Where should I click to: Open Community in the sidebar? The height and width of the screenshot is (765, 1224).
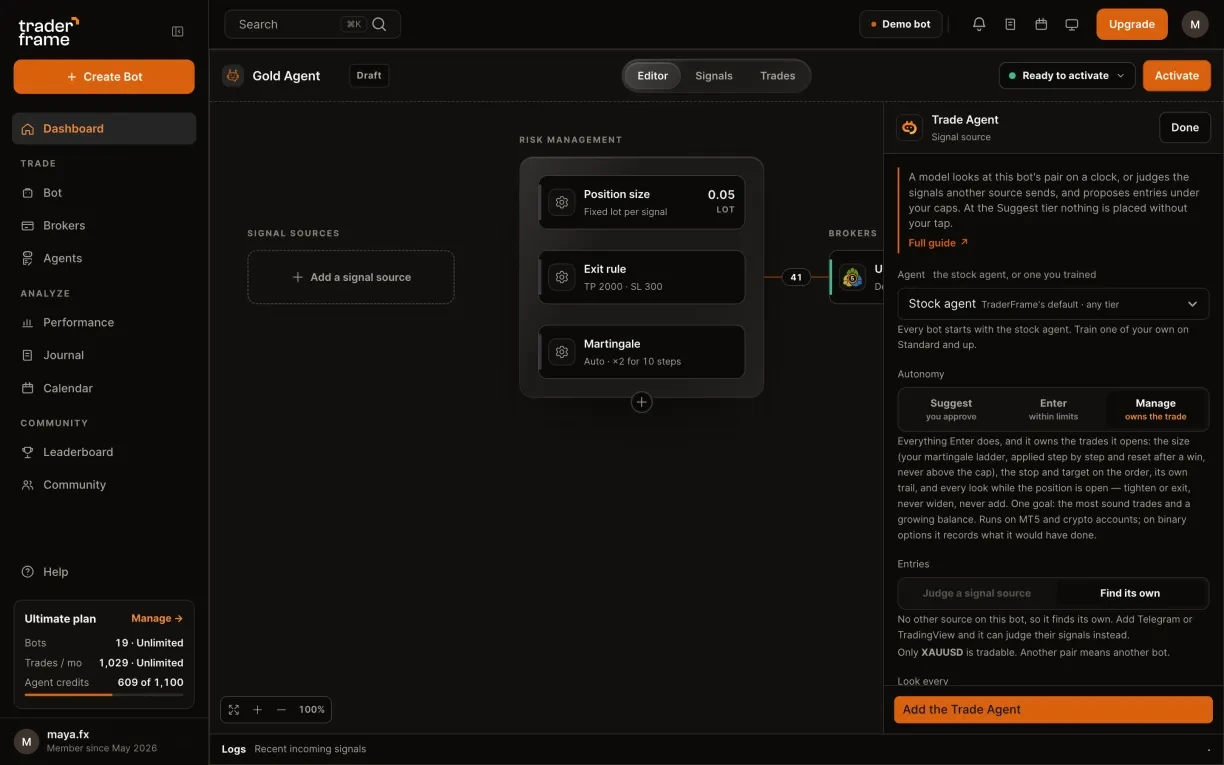click(104, 485)
